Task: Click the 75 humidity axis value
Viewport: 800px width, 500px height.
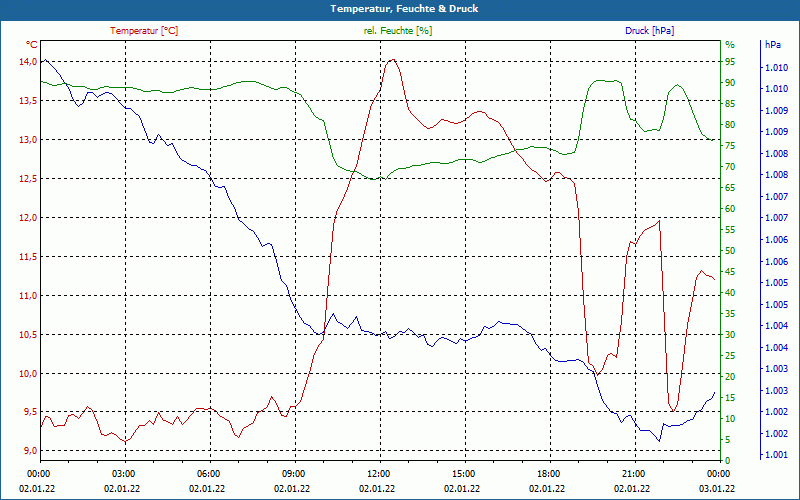Action: (730, 146)
